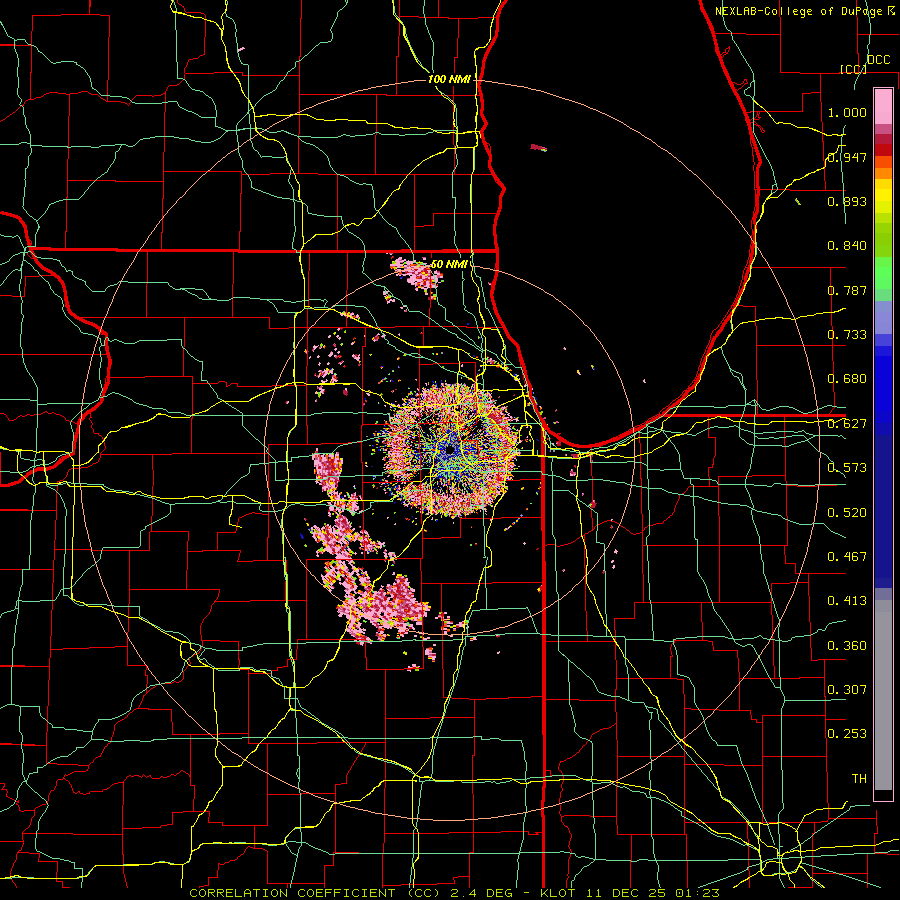The width and height of the screenshot is (900, 900).
Task: Click the CORRELATION COEFFICIENT (CC) product title
Action: 315,893
